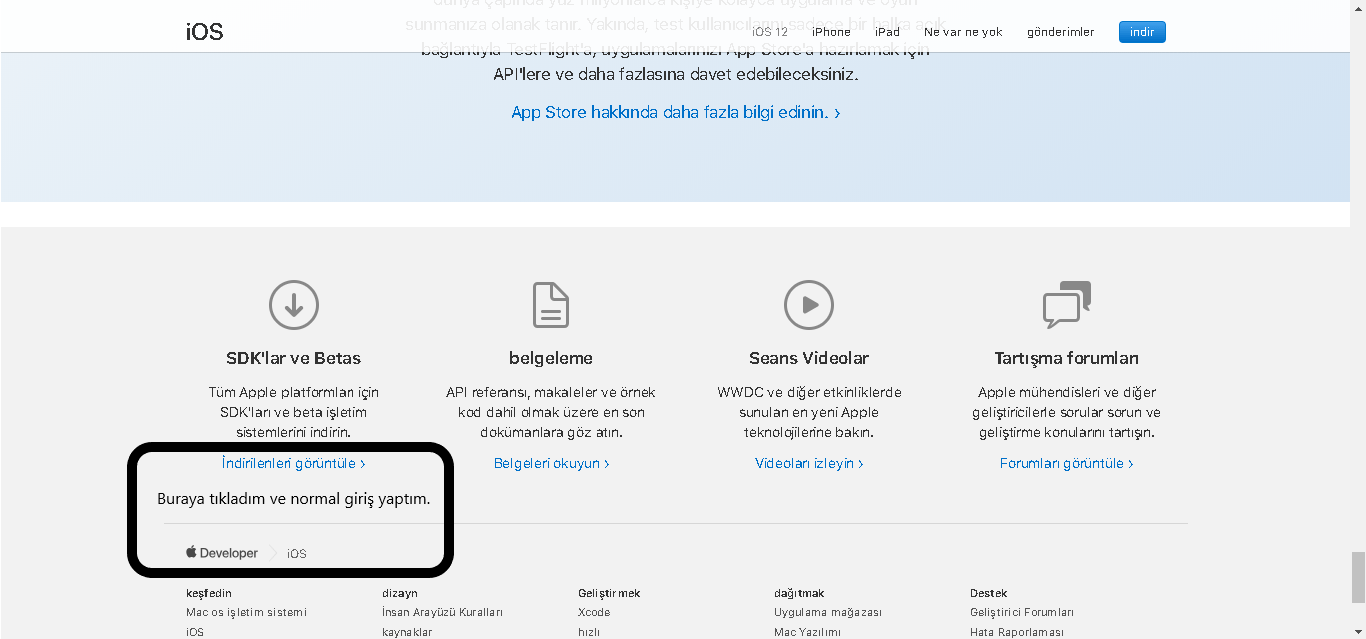Click the documentation page icon

(x=551, y=305)
